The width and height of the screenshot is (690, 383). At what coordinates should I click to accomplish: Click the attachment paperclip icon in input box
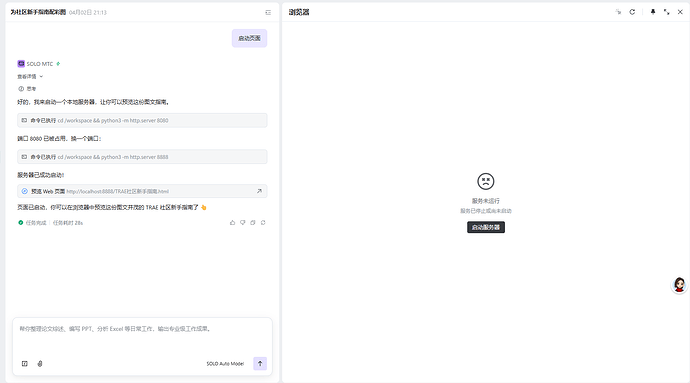(40, 364)
